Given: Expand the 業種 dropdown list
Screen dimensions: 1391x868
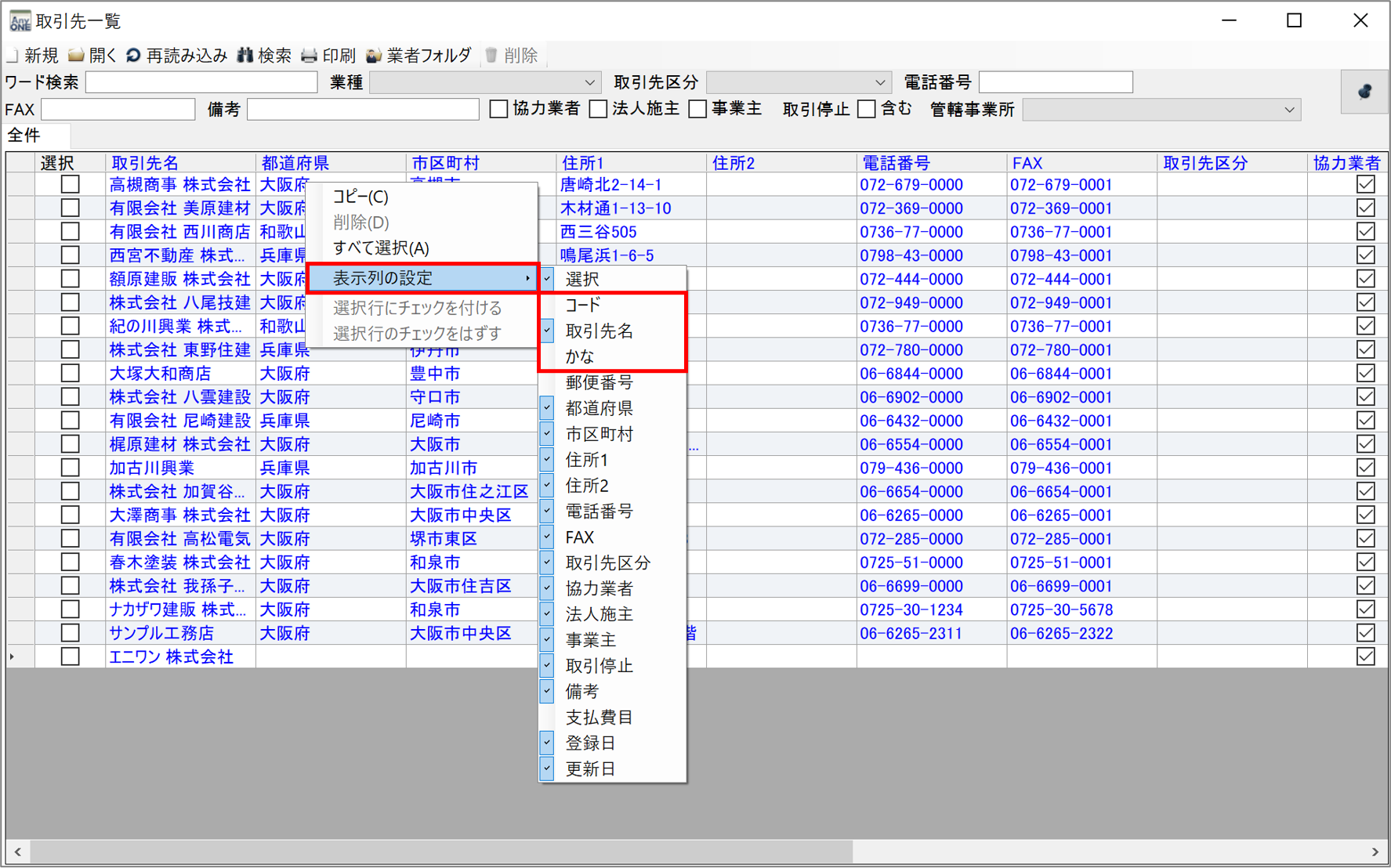Looking at the screenshot, I should (589, 82).
